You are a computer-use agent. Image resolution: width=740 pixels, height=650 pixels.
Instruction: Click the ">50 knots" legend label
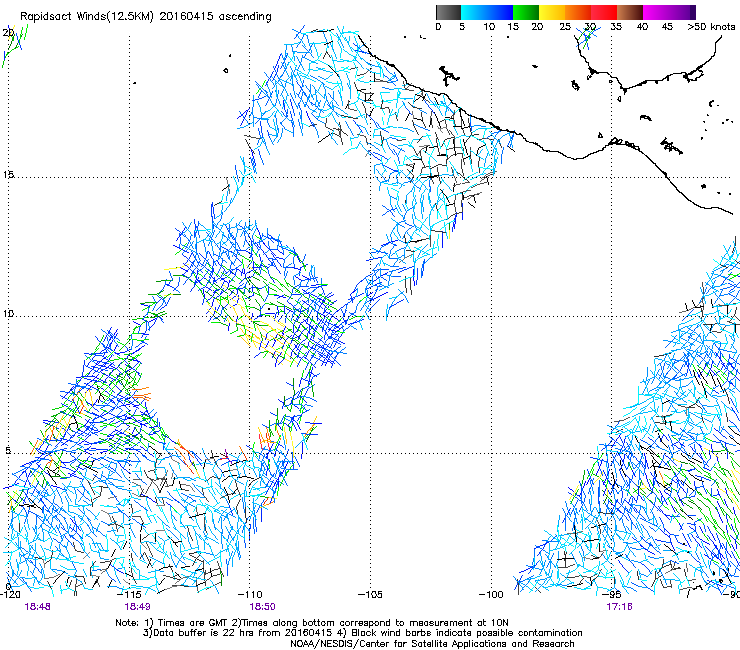[x=711, y=26]
